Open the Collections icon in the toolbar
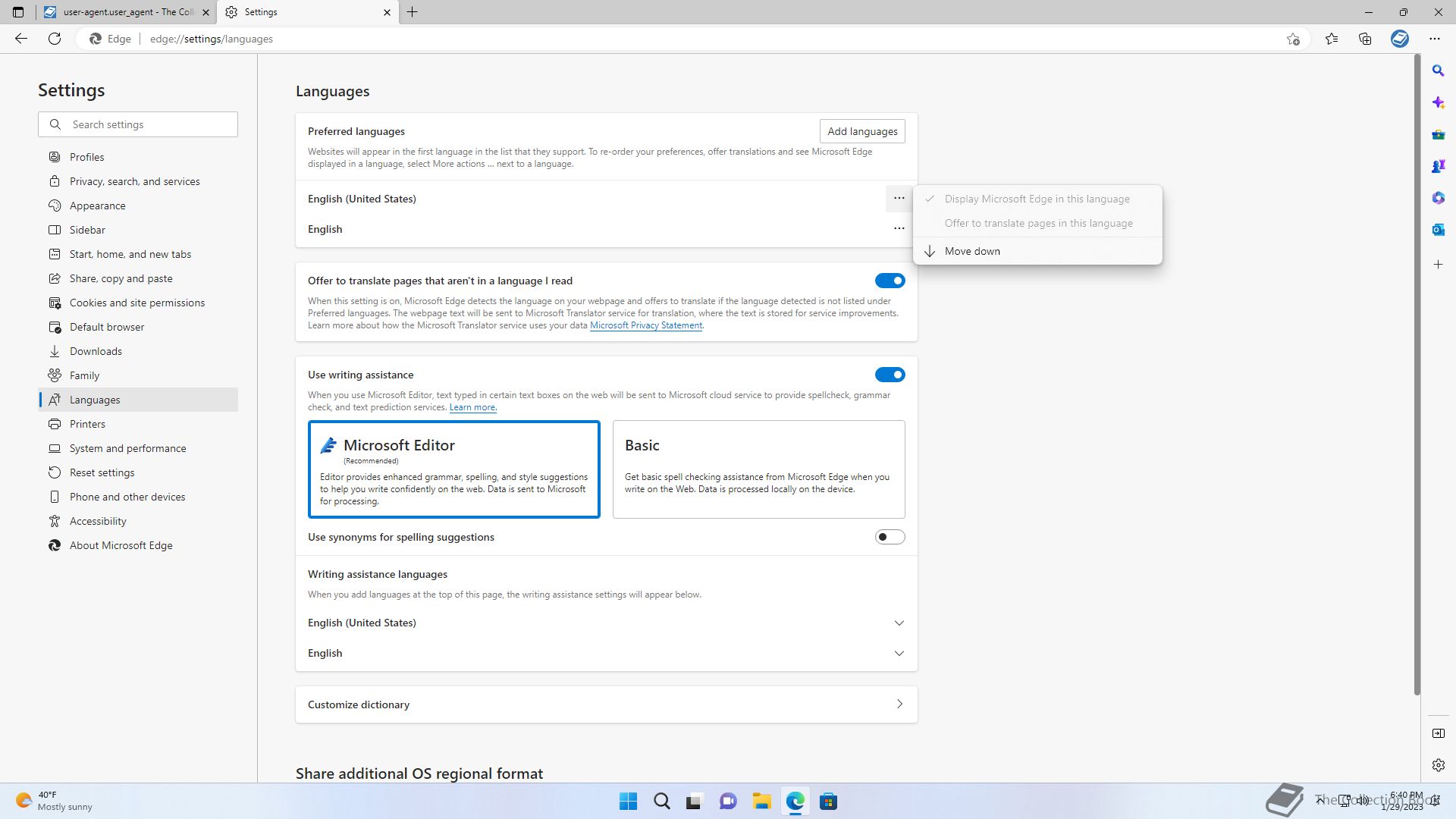Screen dimensions: 1456x819 click(1365, 39)
